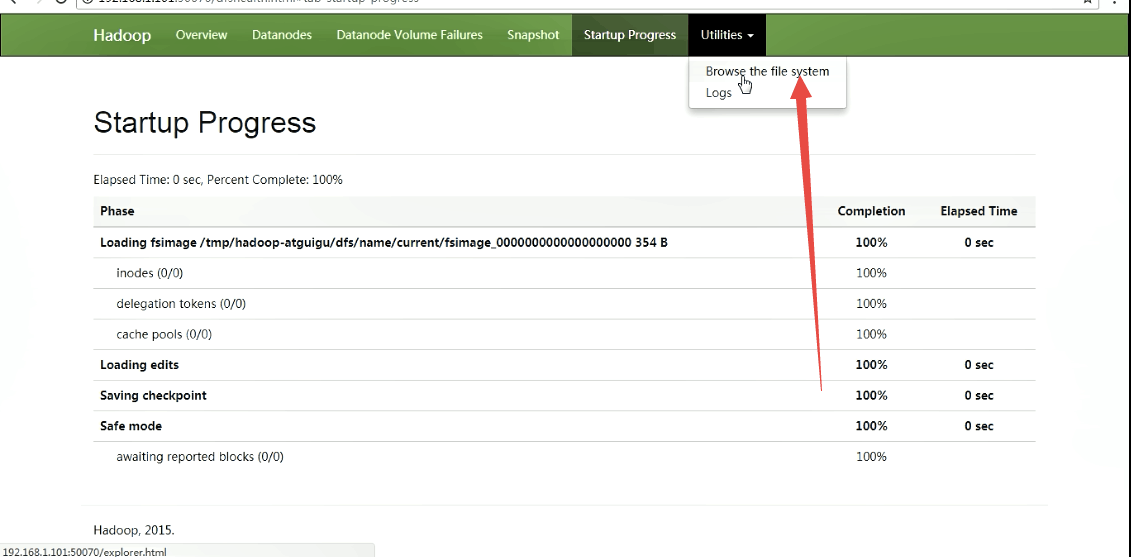This screenshot has width=1131, height=557.
Task: Select the Loading fsimage phase row text
Action: tap(384, 242)
